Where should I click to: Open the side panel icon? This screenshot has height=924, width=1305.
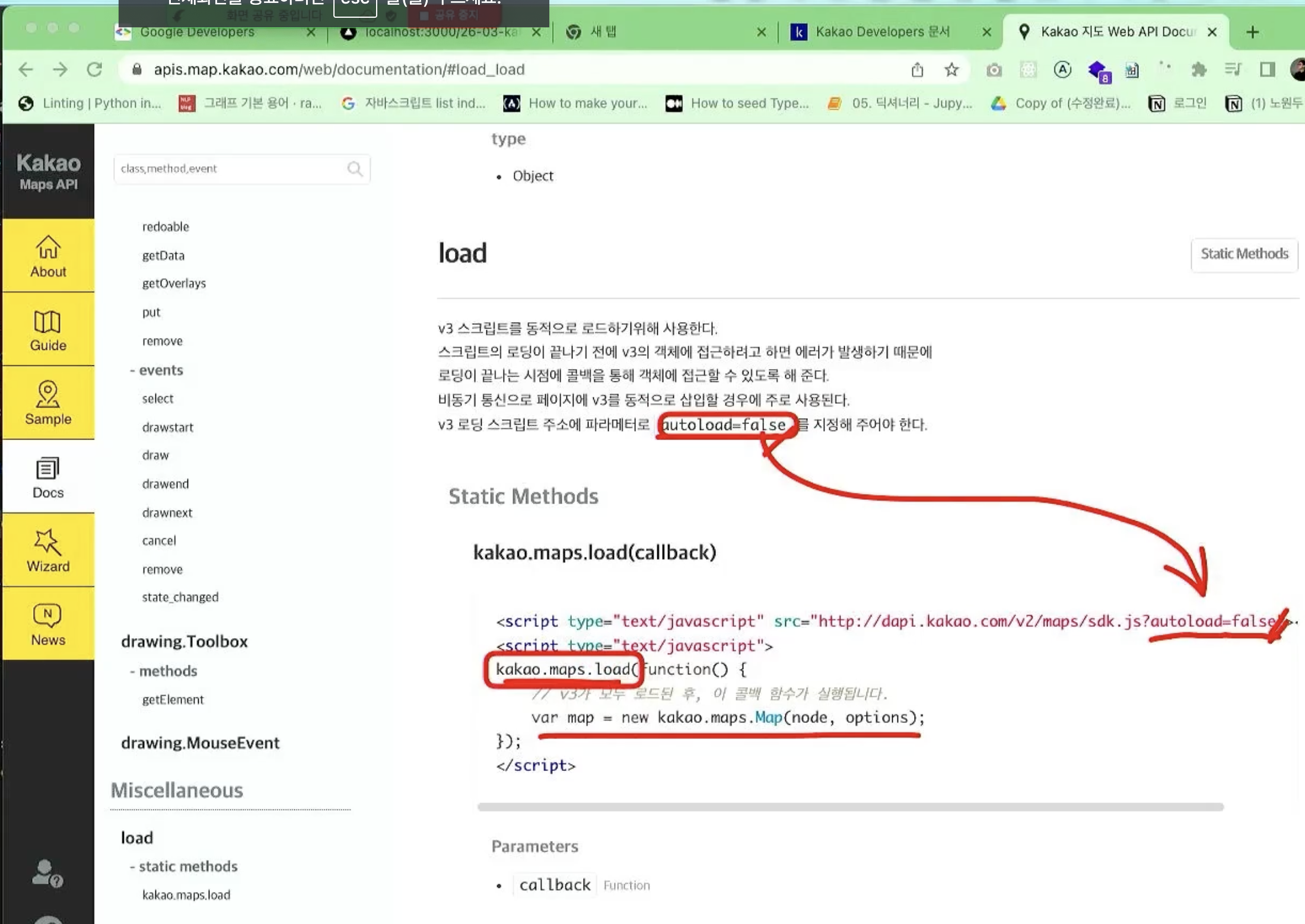click(1268, 70)
